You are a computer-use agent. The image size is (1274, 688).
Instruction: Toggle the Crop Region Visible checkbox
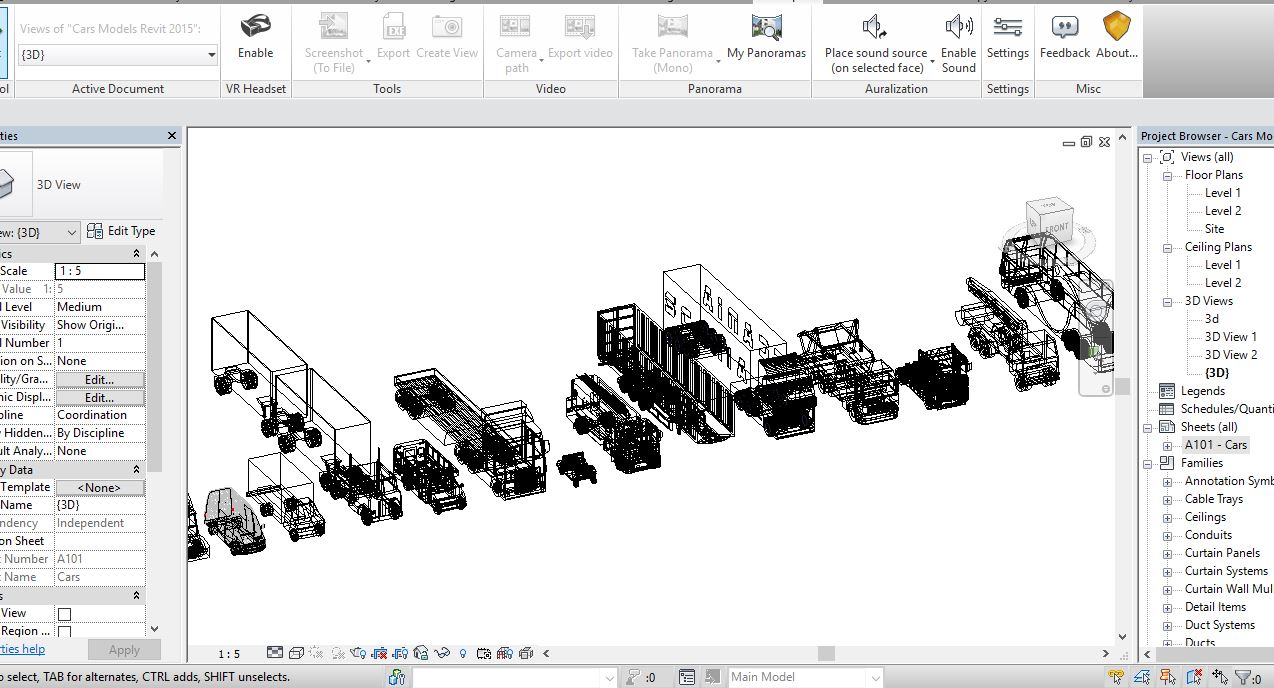coord(64,632)
